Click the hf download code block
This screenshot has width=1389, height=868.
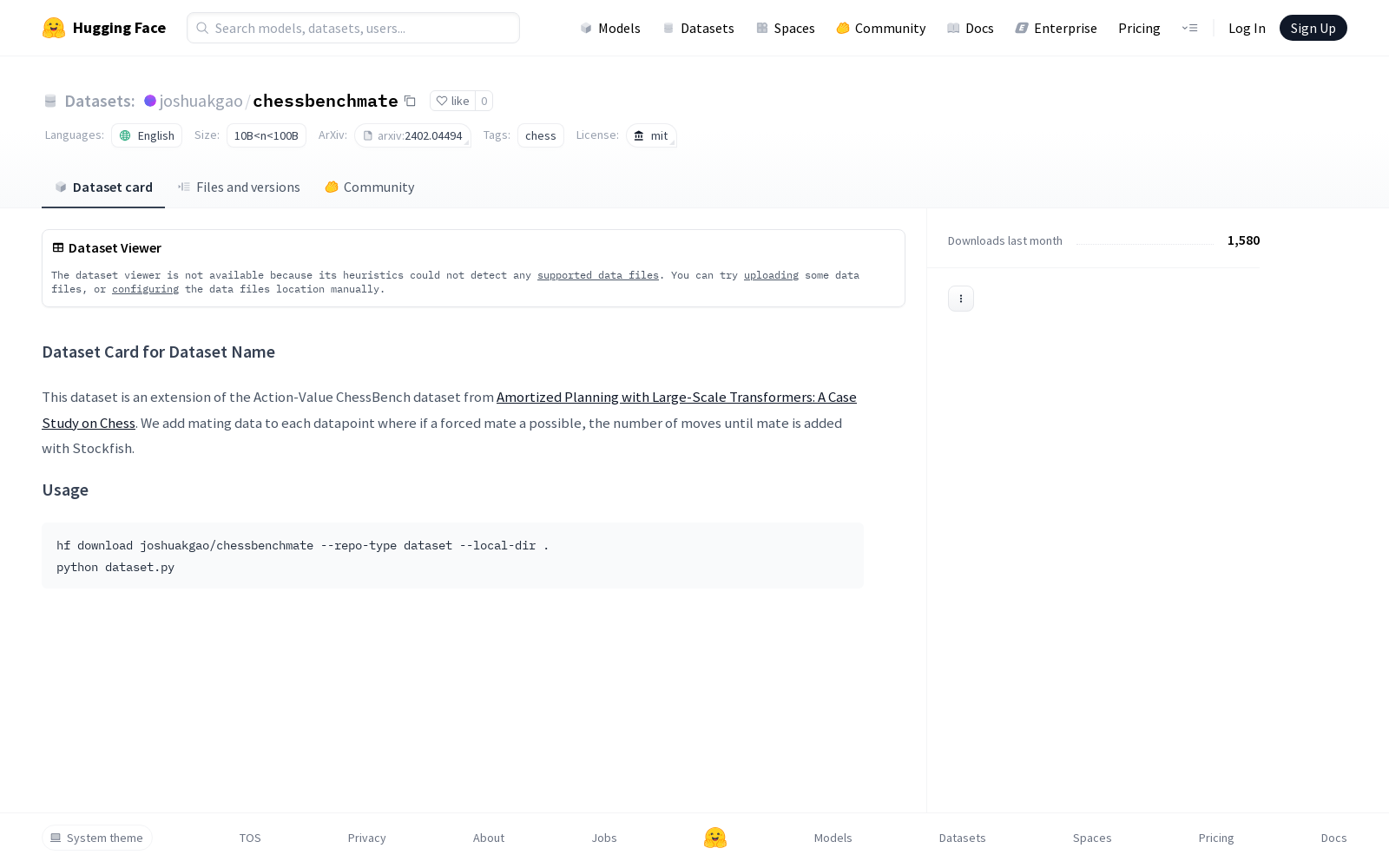[452, 556]
